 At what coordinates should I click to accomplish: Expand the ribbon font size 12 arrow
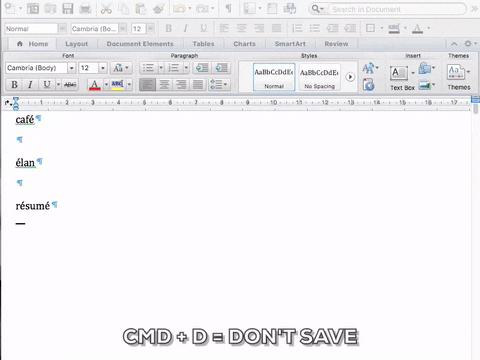click(x=103, y=68)
